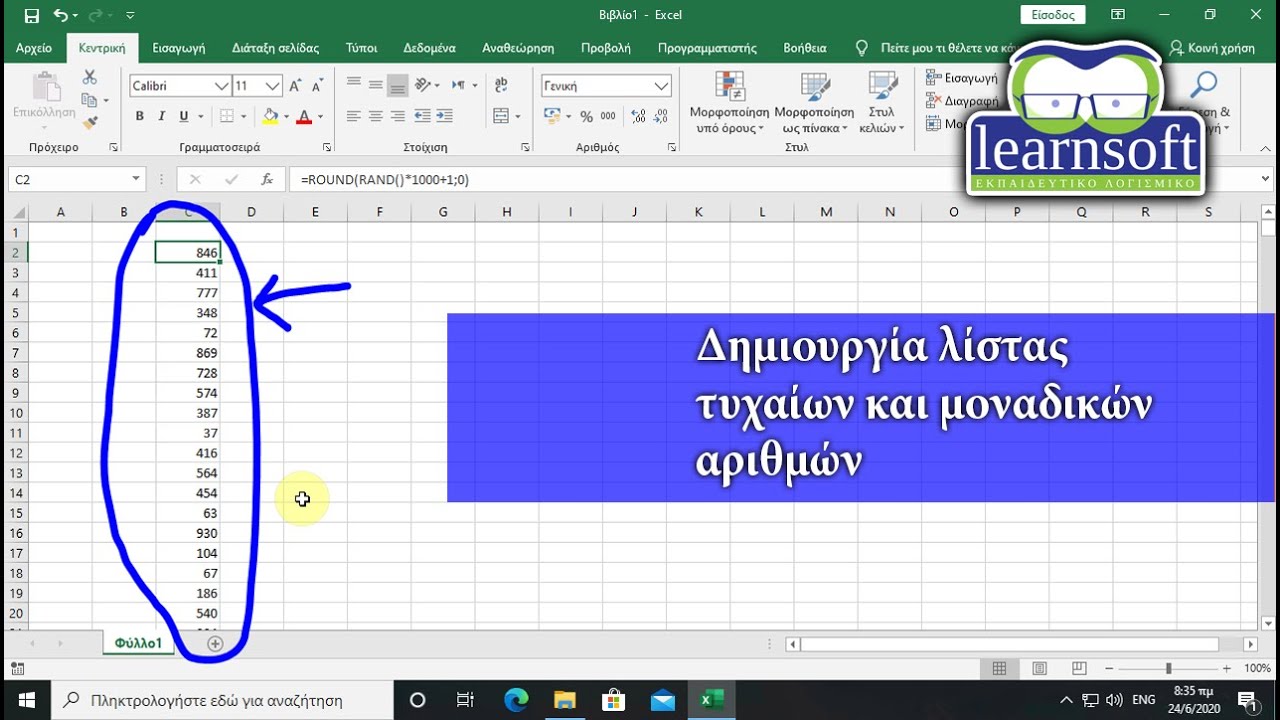Open Microsoft Store from the taskbar
Screen dimensions: 1280x720
(x=613, y=700)
